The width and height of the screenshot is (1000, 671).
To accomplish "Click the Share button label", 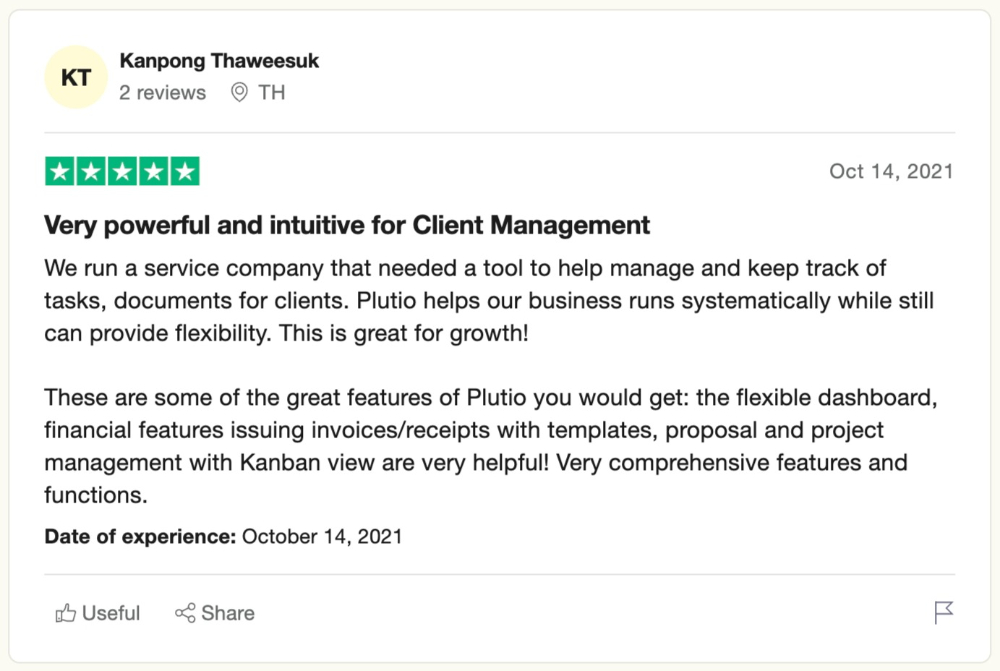I will 228,613.
